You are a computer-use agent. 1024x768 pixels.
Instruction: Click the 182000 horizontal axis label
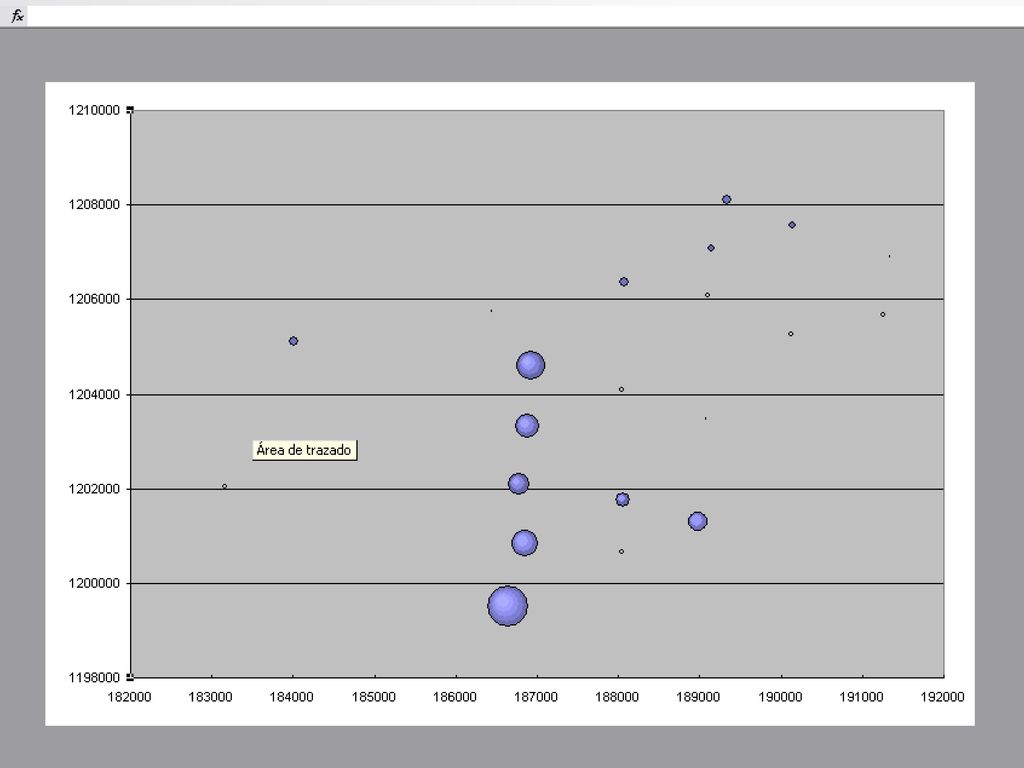coord(129,697)
